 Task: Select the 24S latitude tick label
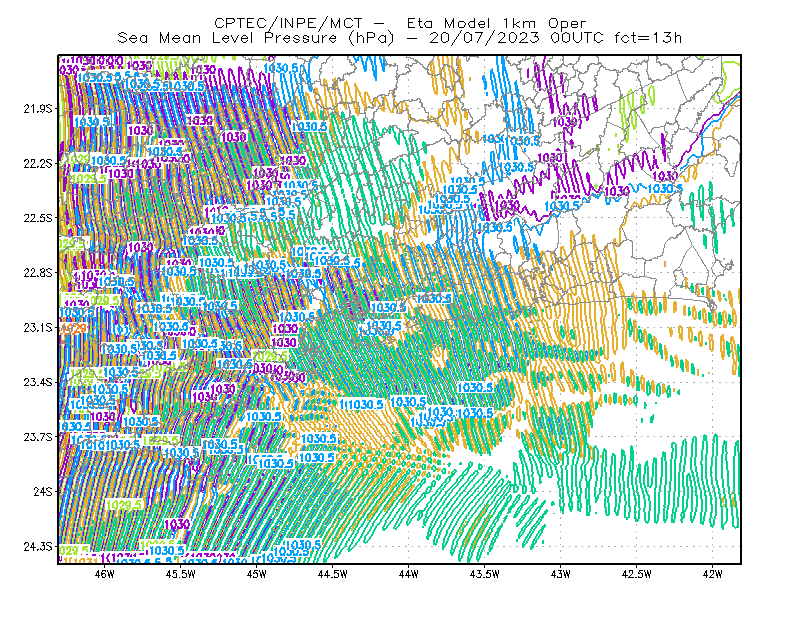tap(43, 491)
